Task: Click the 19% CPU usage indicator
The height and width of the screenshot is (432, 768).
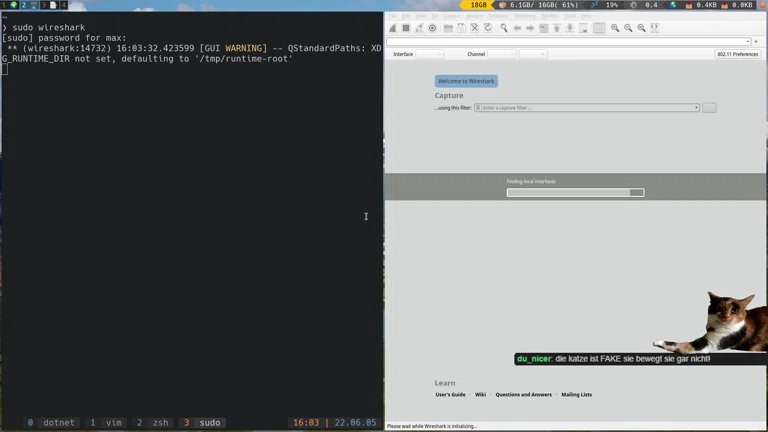Action: pyautogui.click(x=605, y=5)
